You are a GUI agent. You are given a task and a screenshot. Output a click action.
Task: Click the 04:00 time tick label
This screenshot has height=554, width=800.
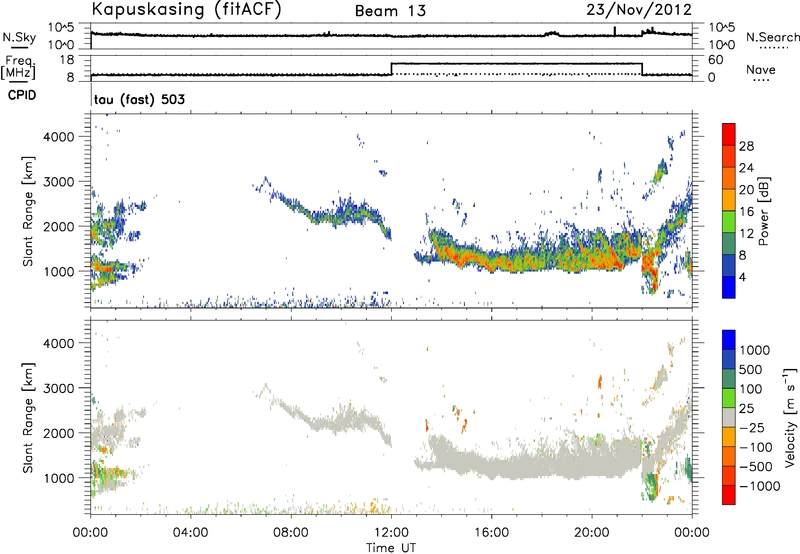(190, 533)
